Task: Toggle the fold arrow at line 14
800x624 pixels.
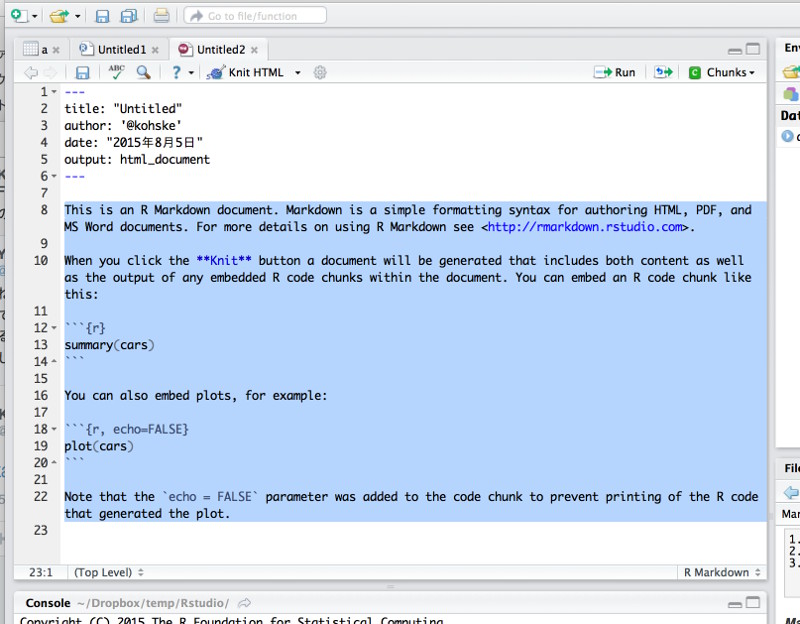Action: pos(54,361)
